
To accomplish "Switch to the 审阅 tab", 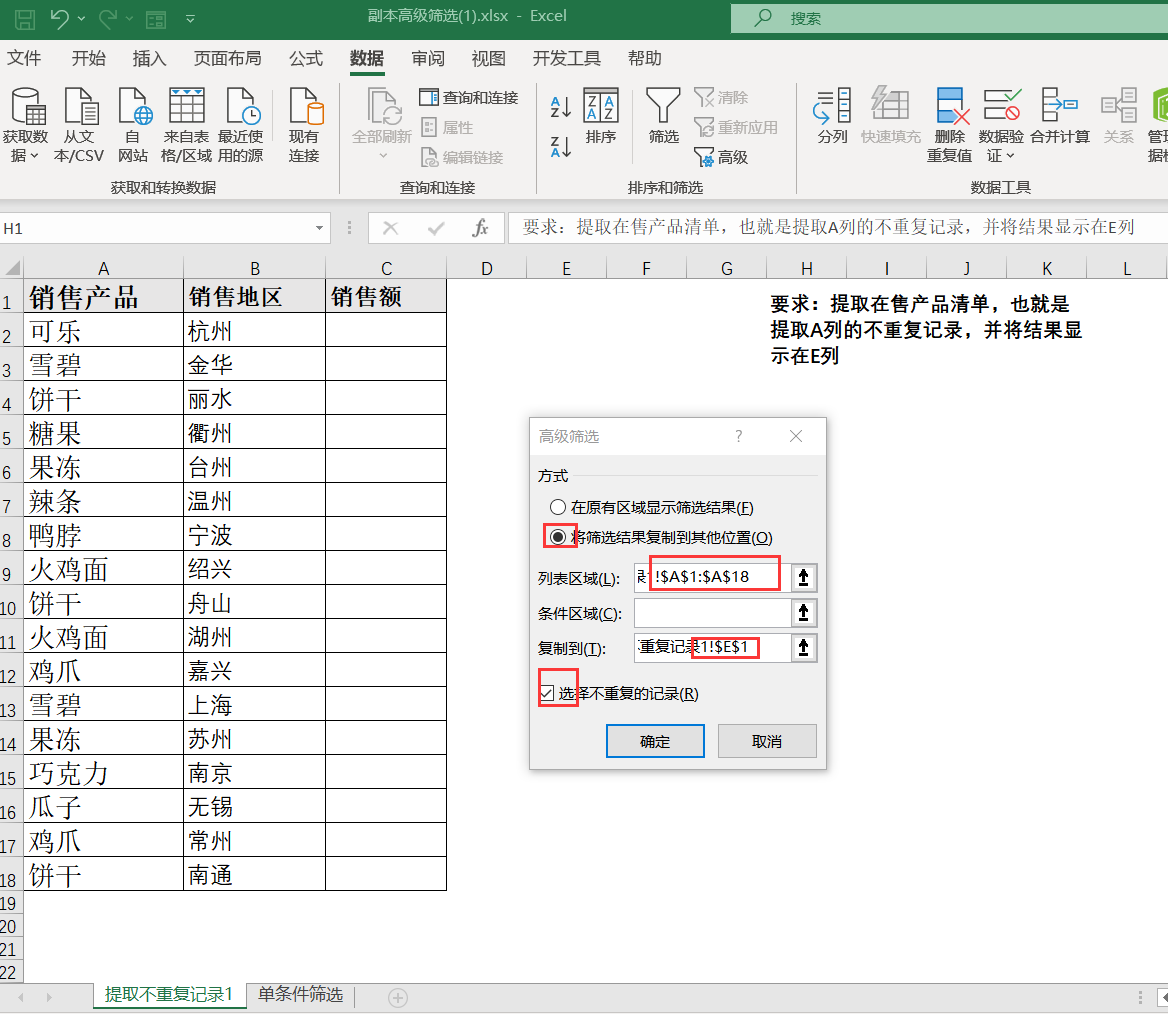I will pos(428,58).
